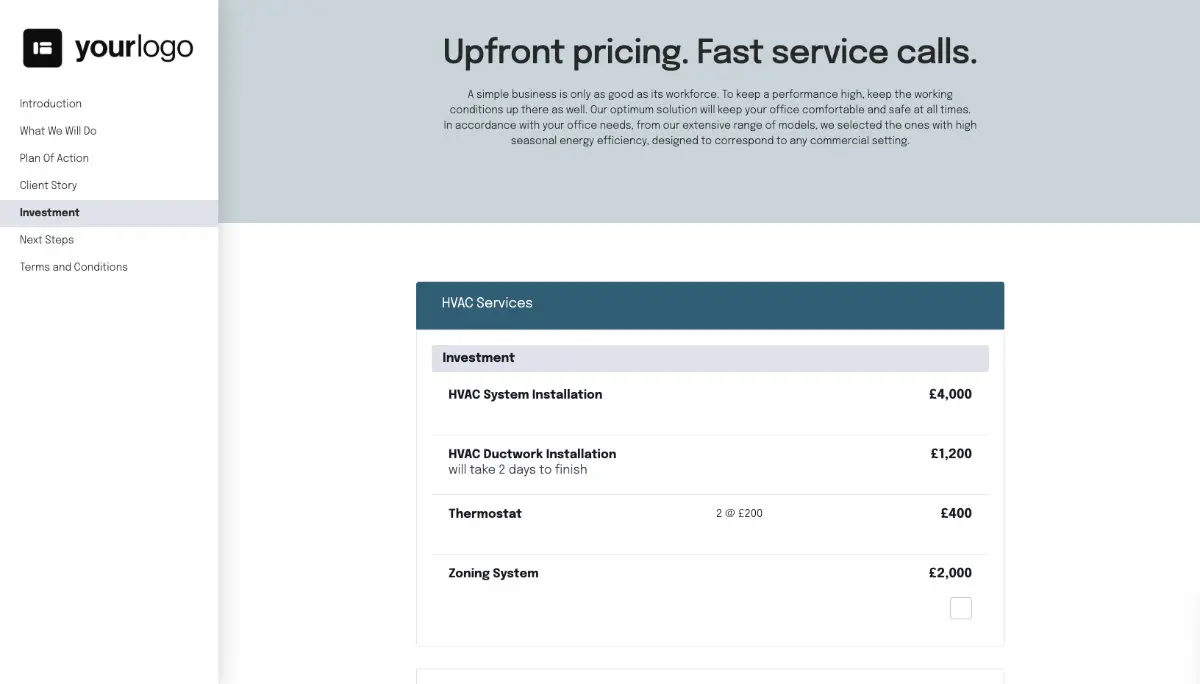1200x684 pixels.
Task: Click the 2 @ £200 quantity for Thermostat
Action: [738, 513]
